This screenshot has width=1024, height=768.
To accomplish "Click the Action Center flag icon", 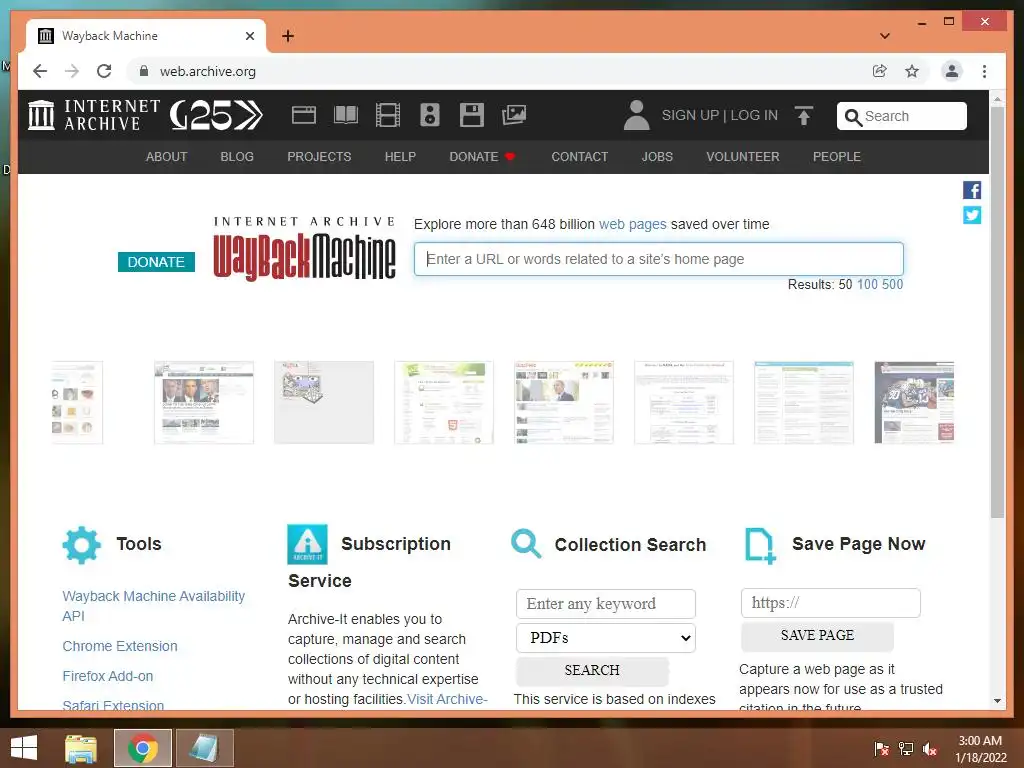I will (x=881, y=749).
